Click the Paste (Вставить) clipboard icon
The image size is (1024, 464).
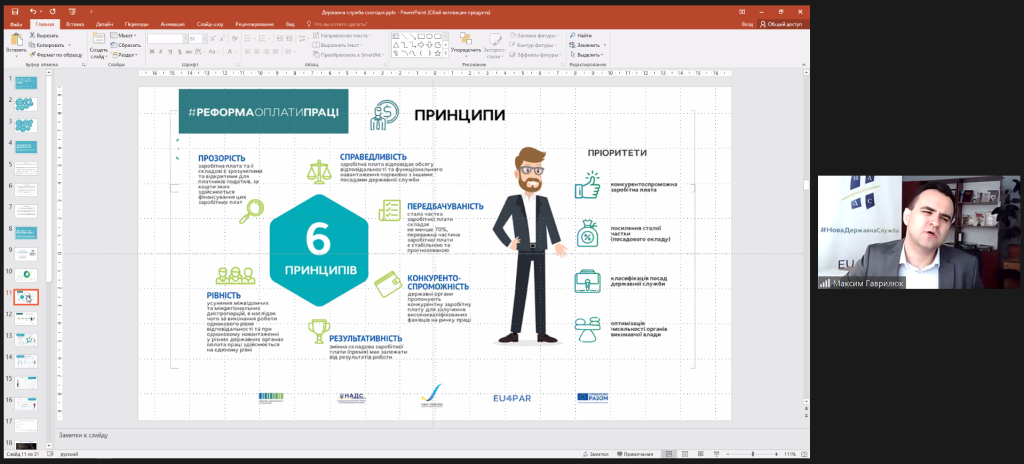(16, 40)
